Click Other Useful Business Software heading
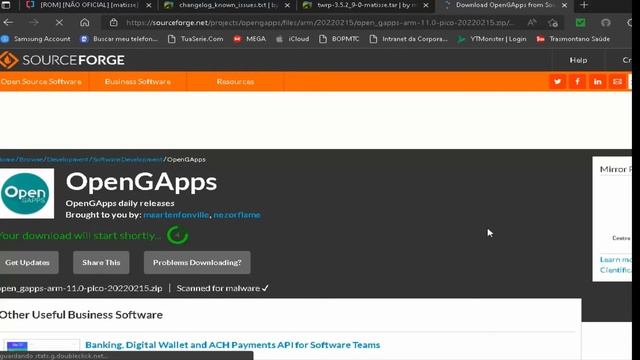Screen dimensions: 640x360 coord(81,315)
